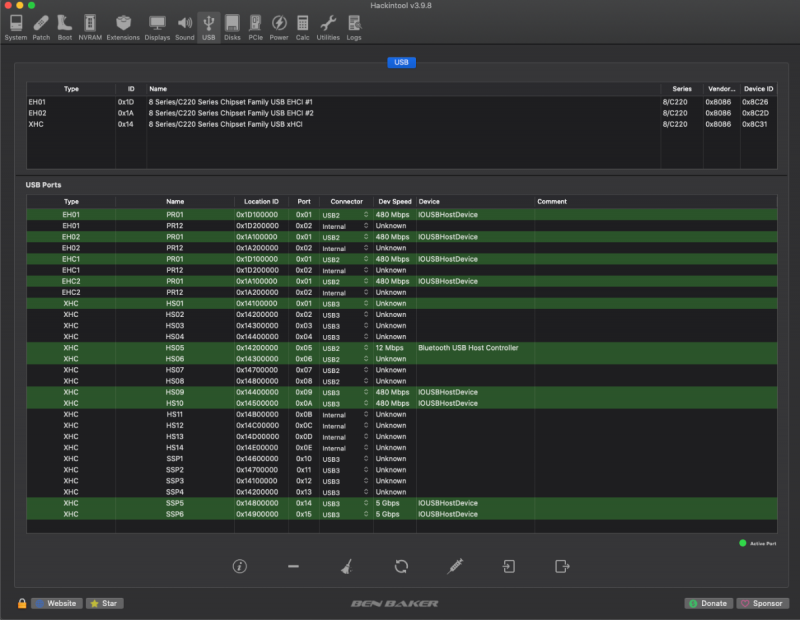This screenshot has height=620, width=800.
Task: Click the Donate button
Action: (x=708, y=603)
